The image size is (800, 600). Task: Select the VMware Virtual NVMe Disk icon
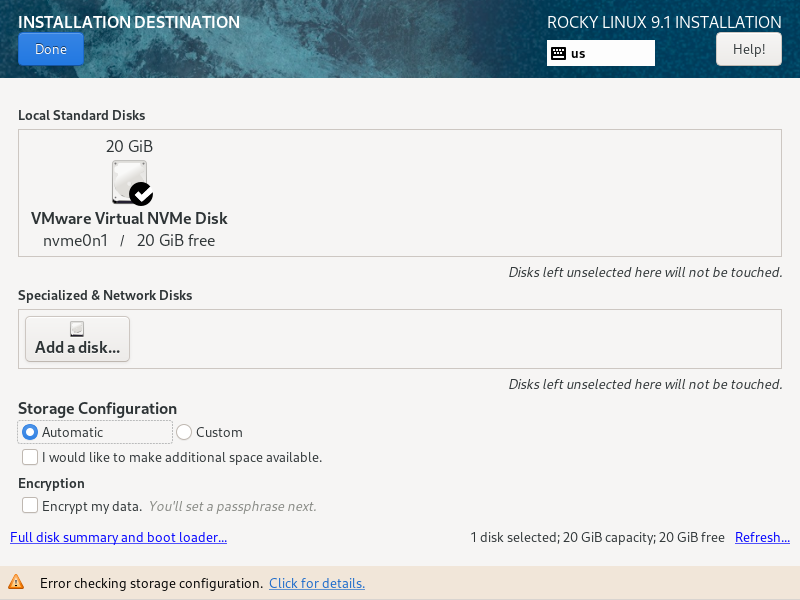coord(130,182)
